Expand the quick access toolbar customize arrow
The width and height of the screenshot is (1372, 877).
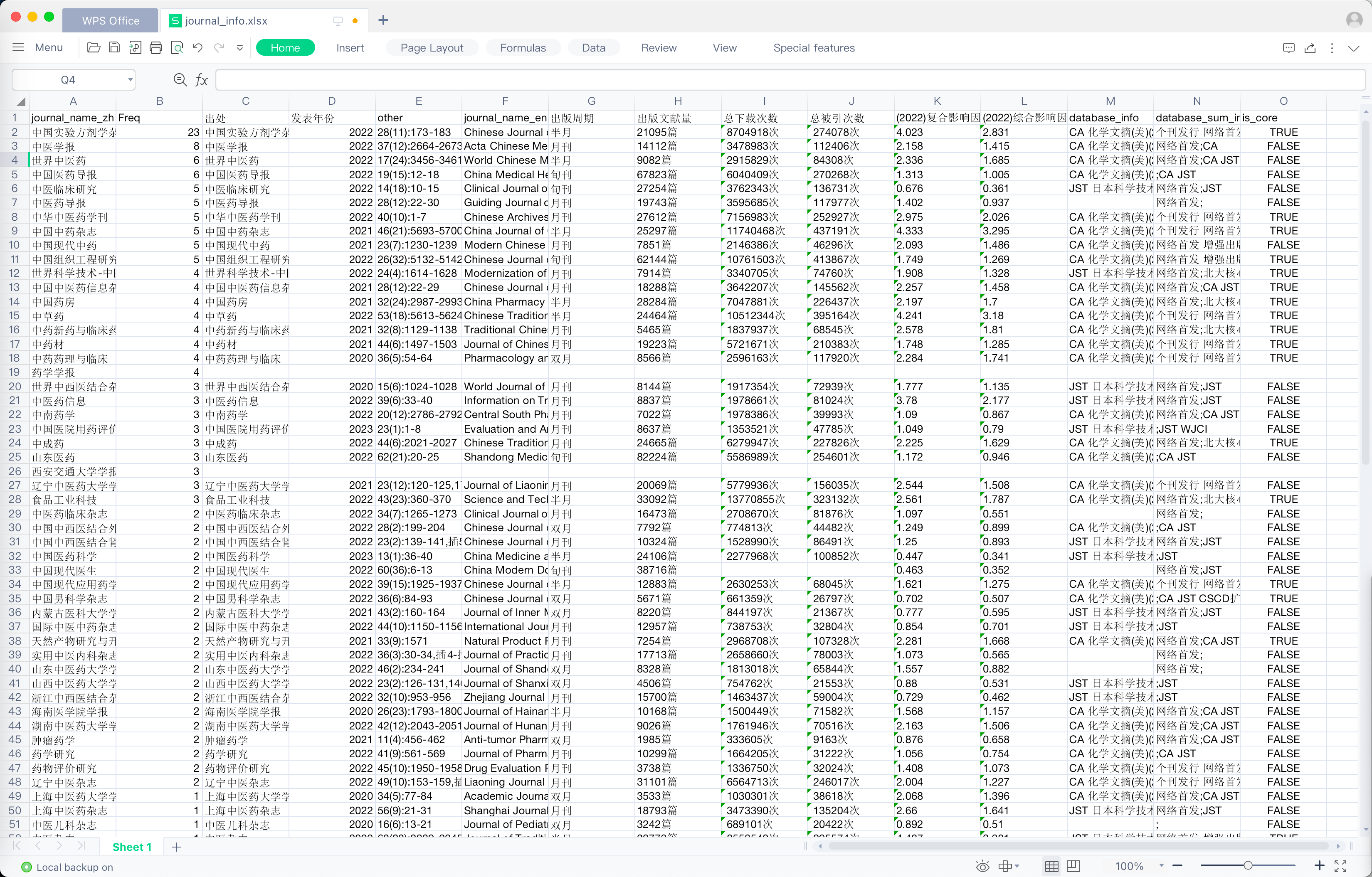point(240,48)
